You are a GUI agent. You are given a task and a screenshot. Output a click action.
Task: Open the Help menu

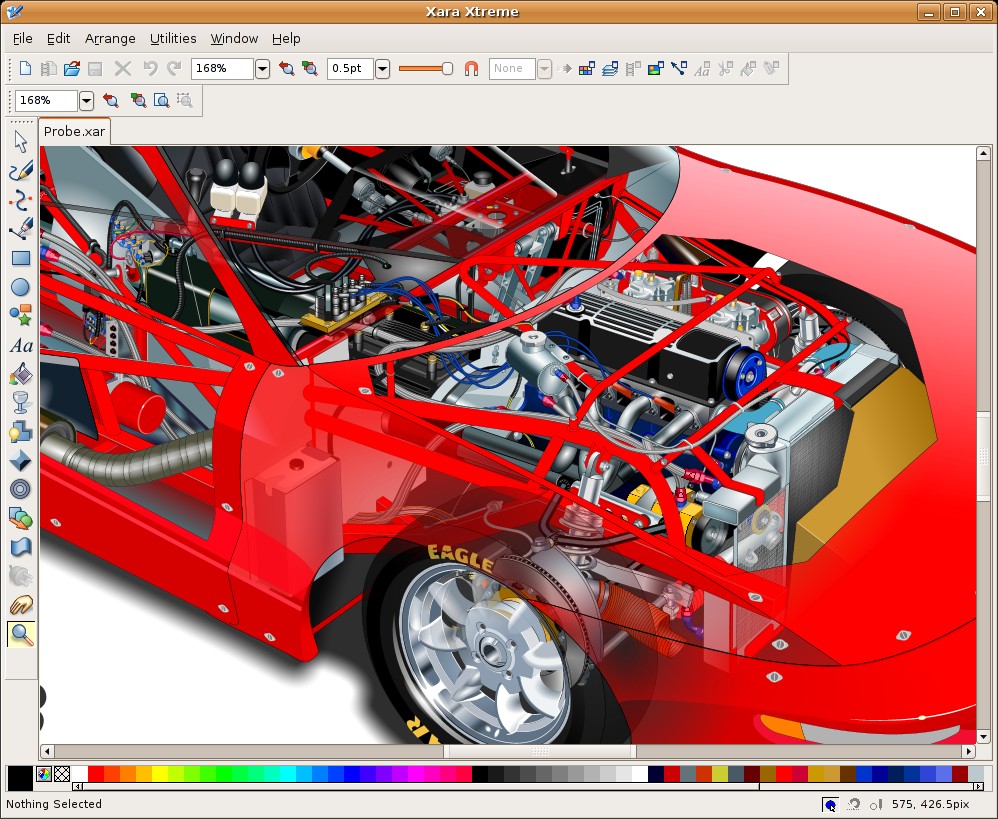point(286,39)
